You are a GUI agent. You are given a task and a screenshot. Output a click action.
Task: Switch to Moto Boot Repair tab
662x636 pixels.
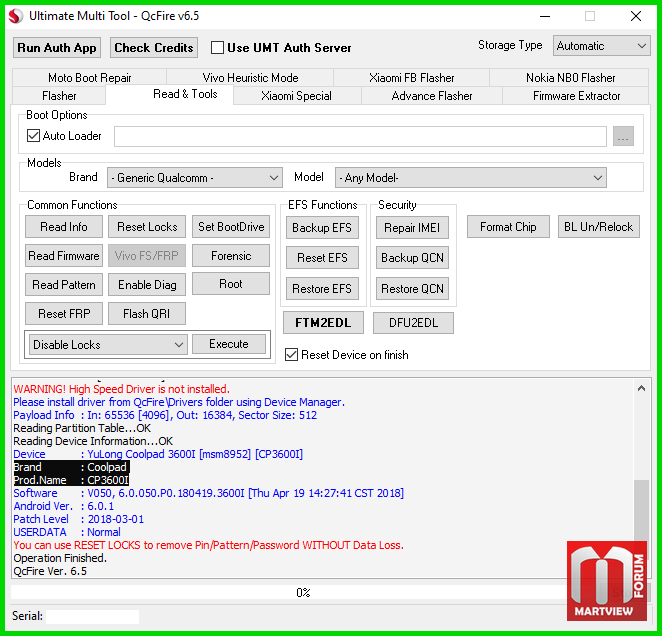pos(90,78)
